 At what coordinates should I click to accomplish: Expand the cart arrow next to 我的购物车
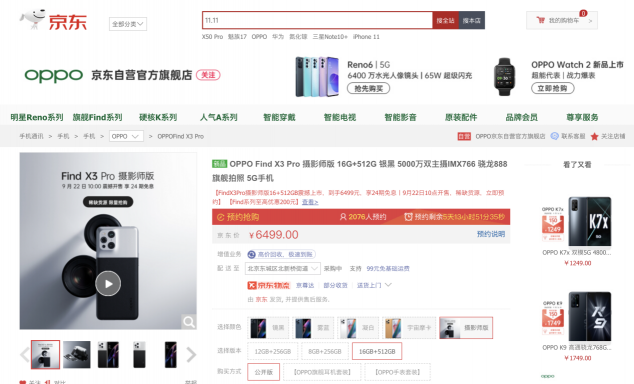[590, 21]
